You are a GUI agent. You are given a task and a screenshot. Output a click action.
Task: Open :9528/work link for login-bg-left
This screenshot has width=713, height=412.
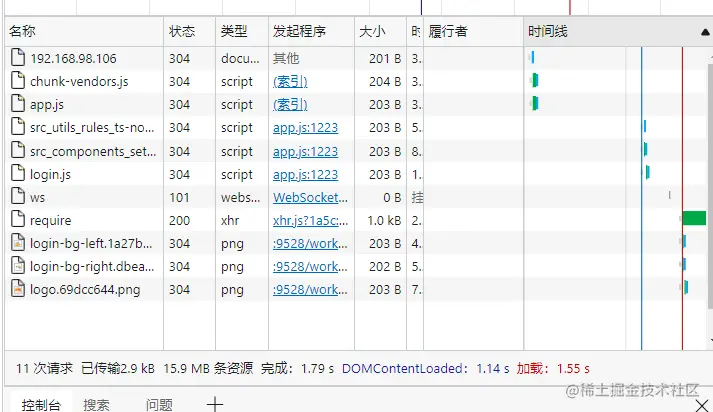point(310,244)
